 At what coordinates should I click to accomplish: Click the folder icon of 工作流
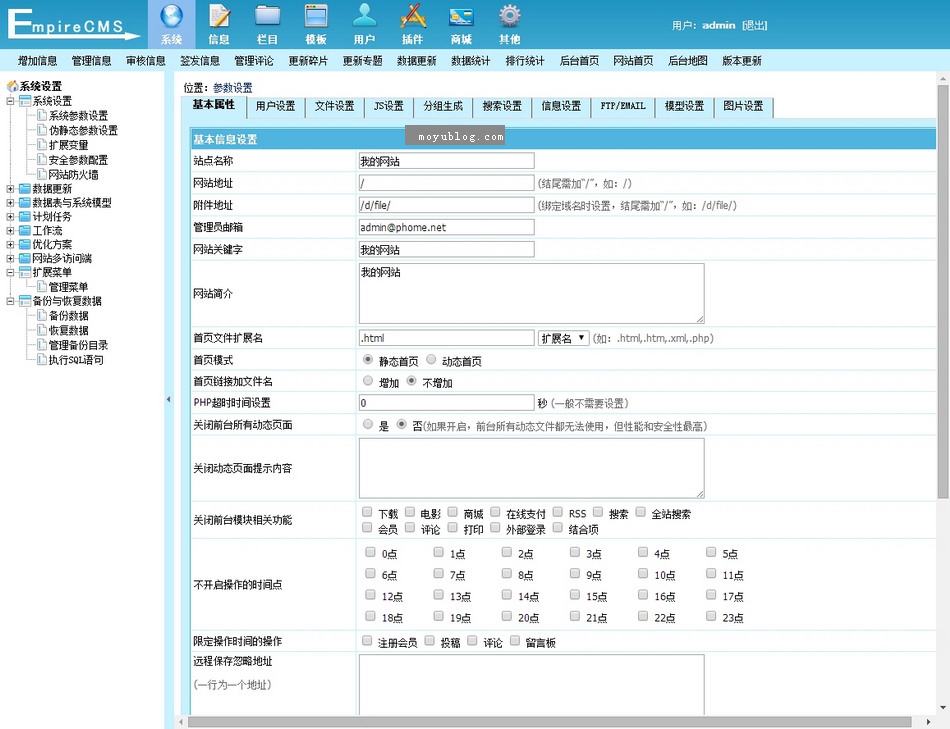(25, 230)
